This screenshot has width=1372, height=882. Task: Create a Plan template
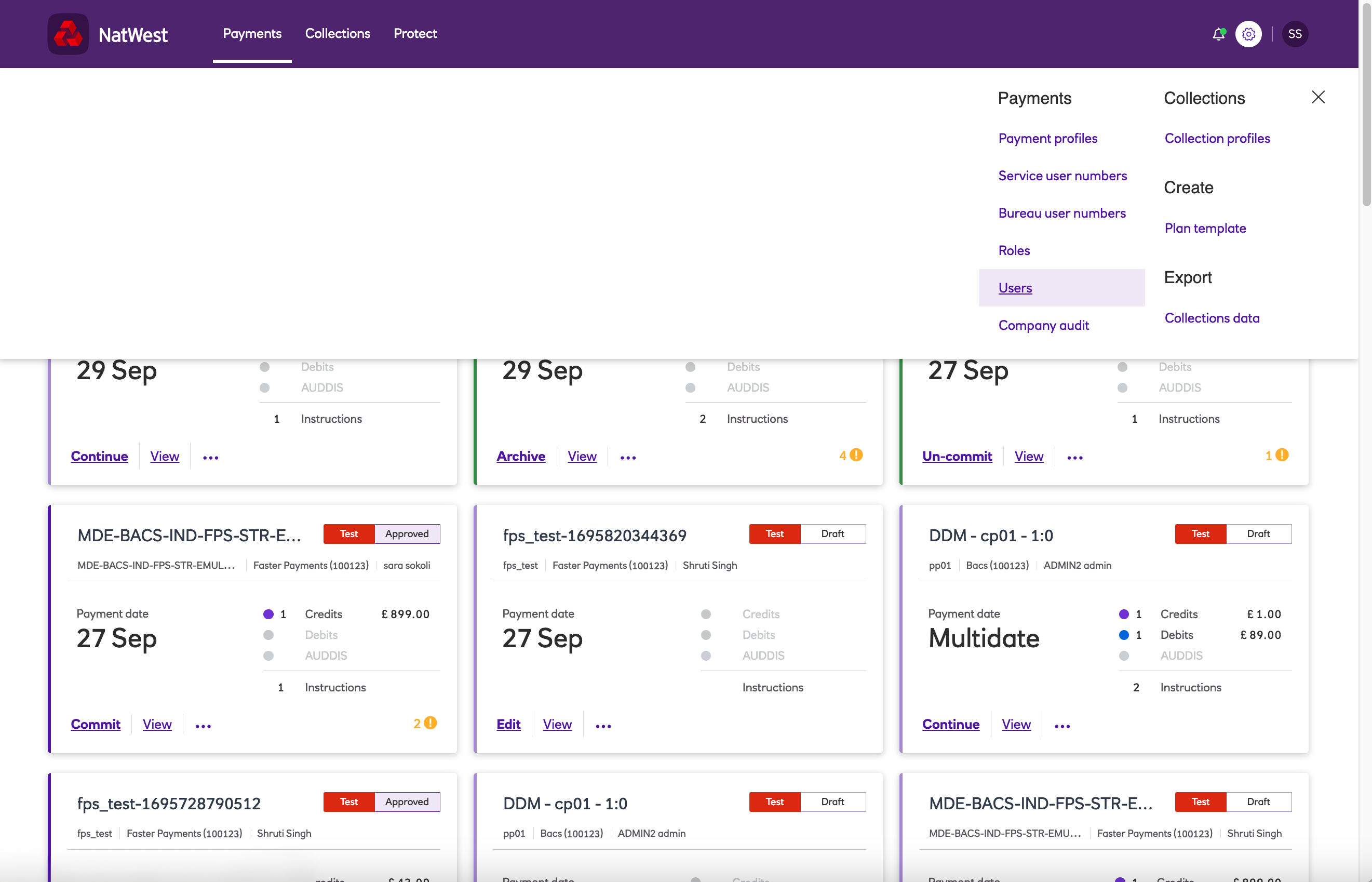click(1205, 228)
